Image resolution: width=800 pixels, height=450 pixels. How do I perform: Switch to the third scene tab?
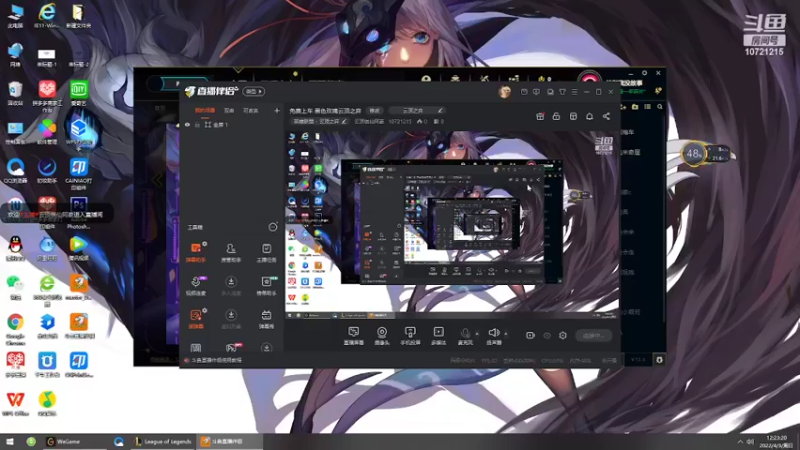(x=250, y=110)
